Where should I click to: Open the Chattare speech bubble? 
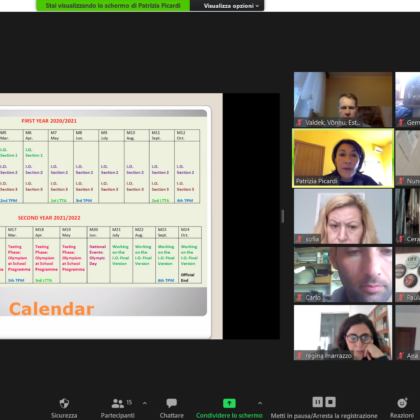pos(172,403)
